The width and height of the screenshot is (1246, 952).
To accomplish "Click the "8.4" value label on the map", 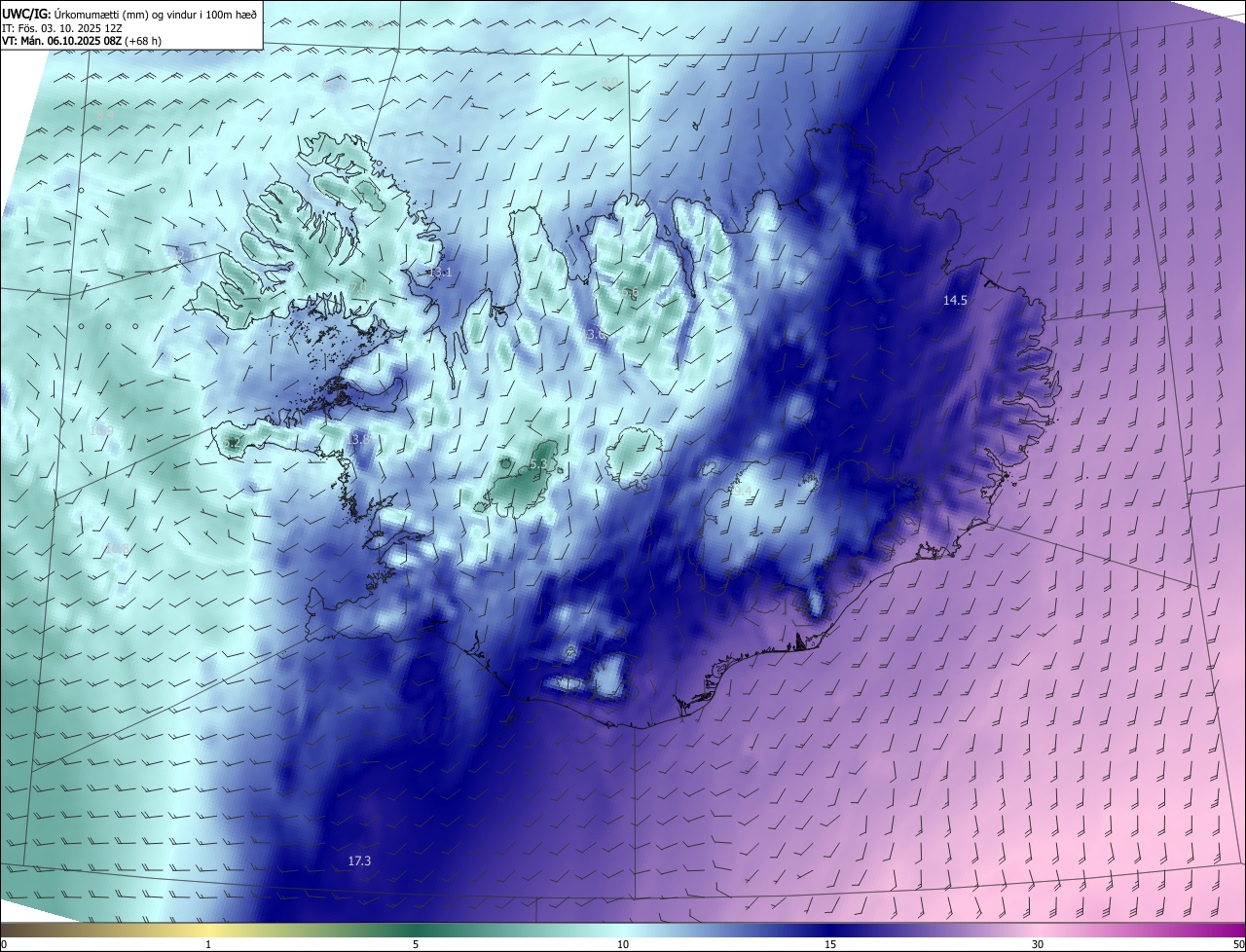I will (x=105, y=115).
